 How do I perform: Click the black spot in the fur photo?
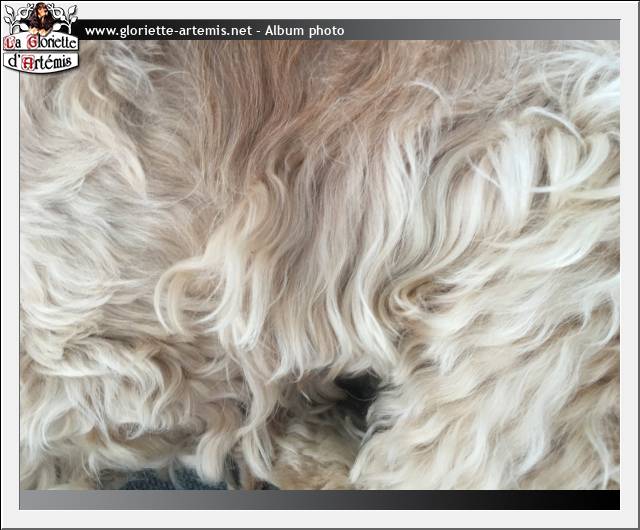[358, 385]
